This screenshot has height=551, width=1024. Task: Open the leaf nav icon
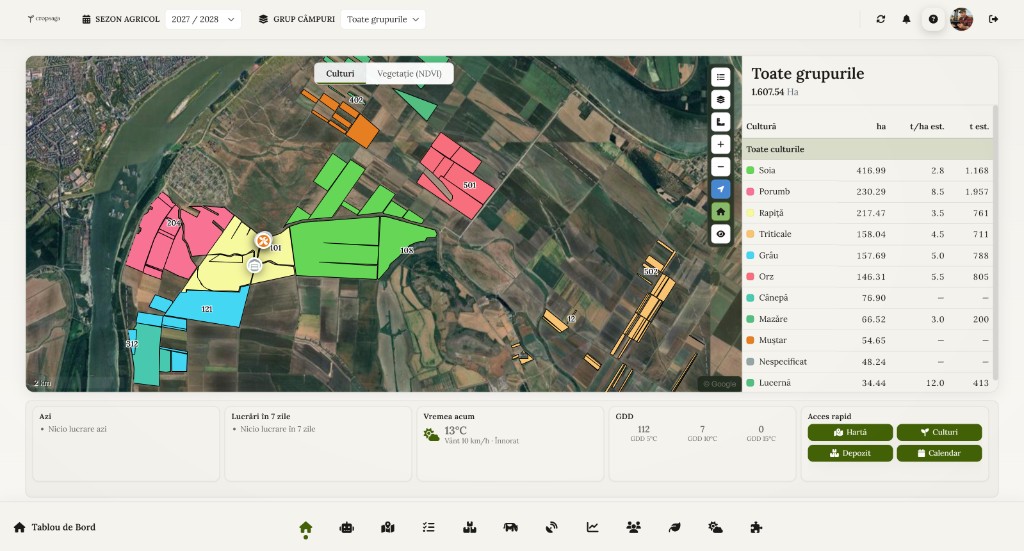(675, 527)
